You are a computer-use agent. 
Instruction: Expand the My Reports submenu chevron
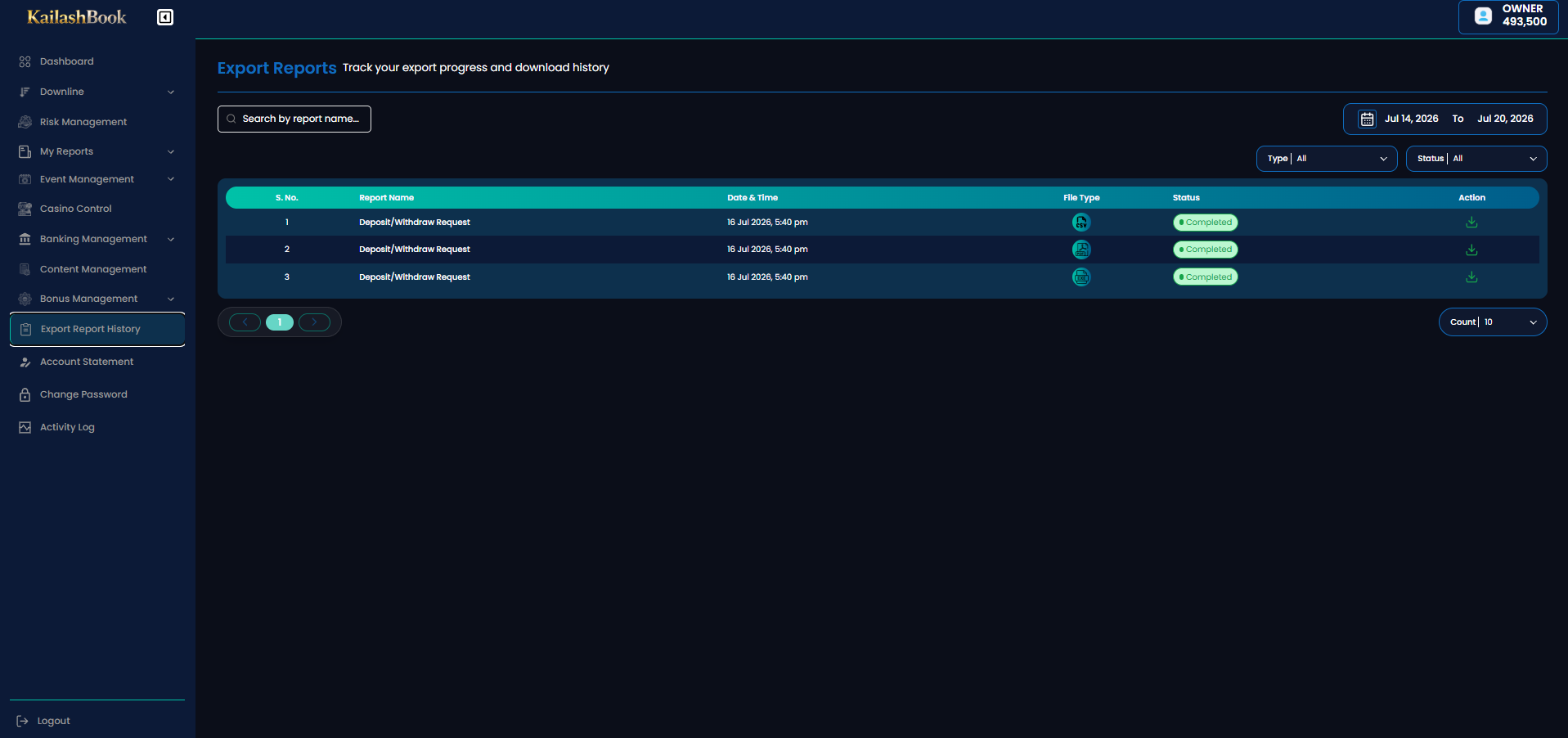point(171,151)
